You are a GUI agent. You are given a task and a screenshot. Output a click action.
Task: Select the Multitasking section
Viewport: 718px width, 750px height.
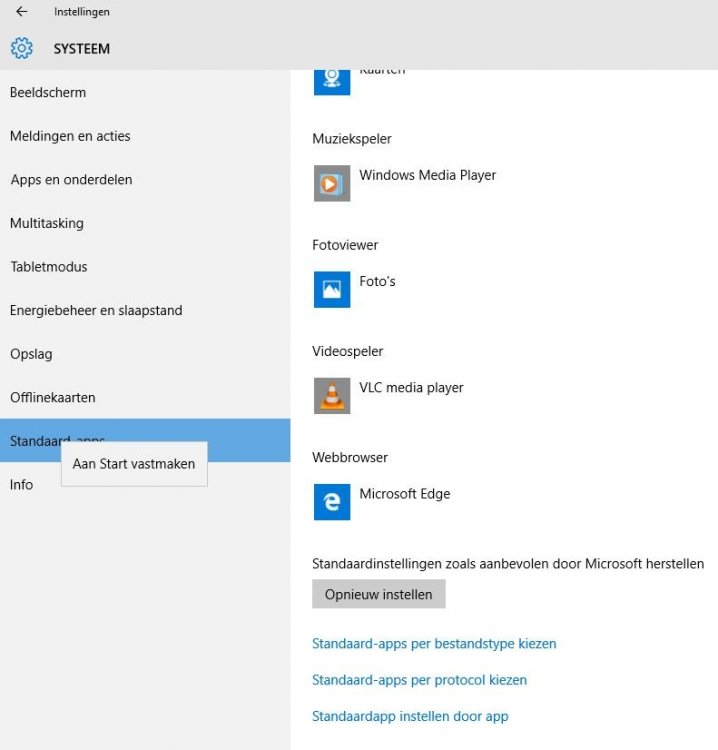[x=47, y=223]
